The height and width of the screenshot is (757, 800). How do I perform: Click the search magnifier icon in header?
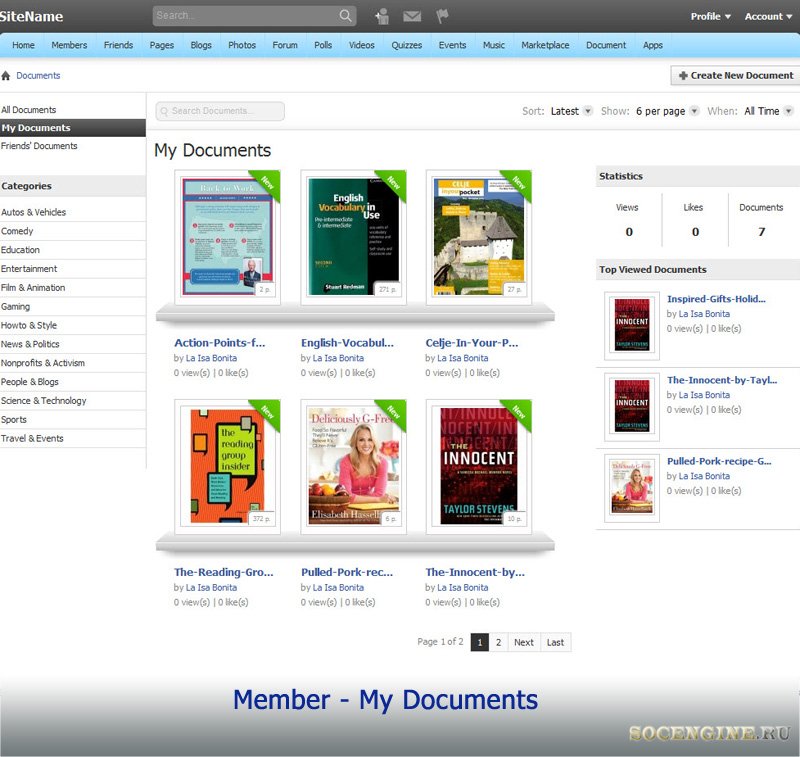pos(345,16)
